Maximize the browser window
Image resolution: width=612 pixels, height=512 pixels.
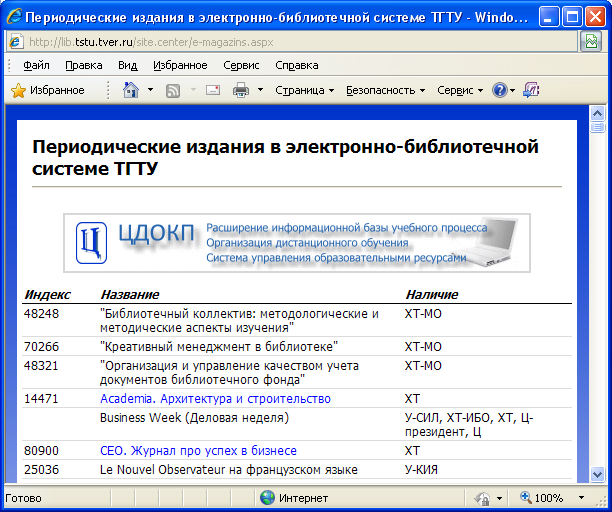[572, 17]
